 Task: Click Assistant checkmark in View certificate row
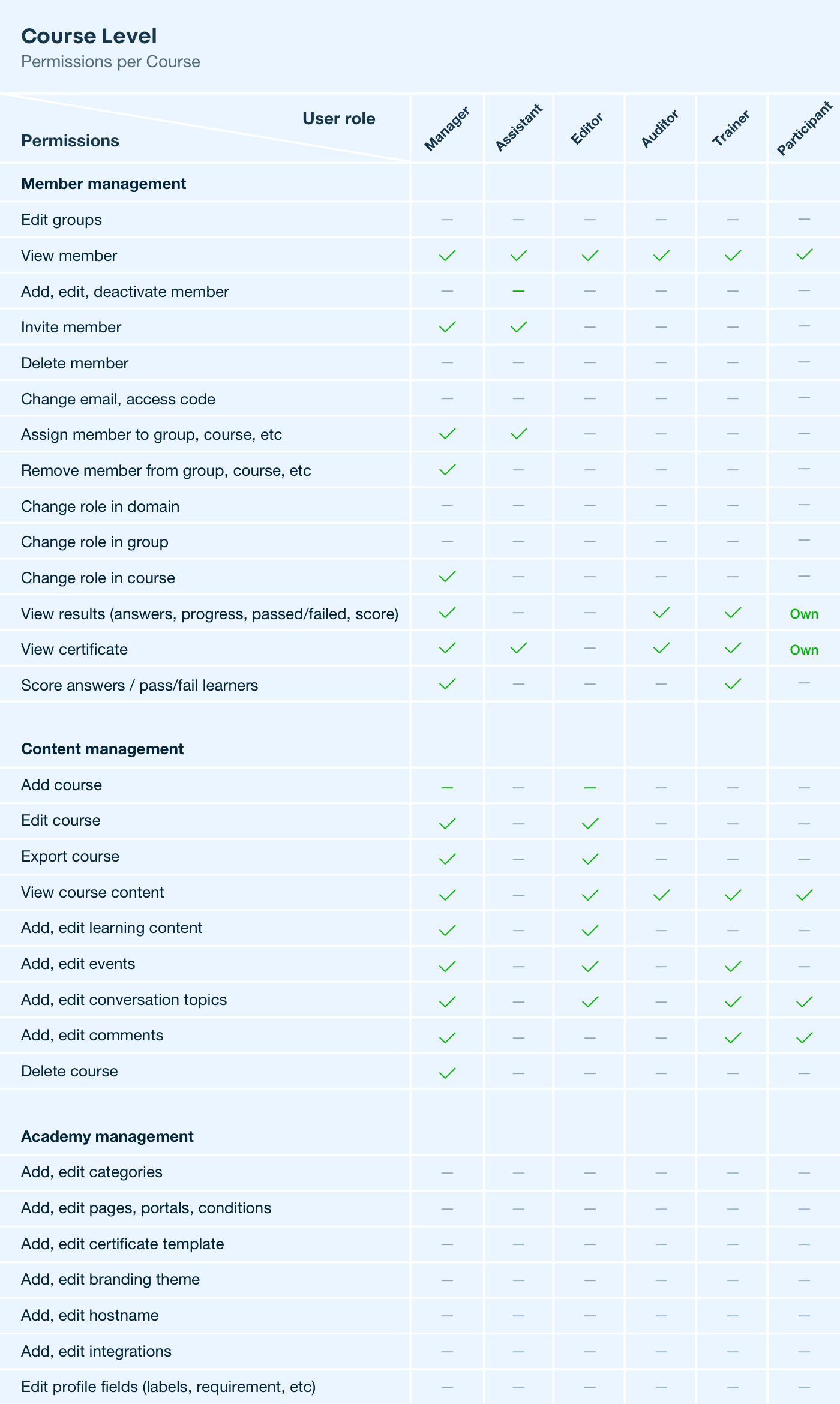(518, 648)
